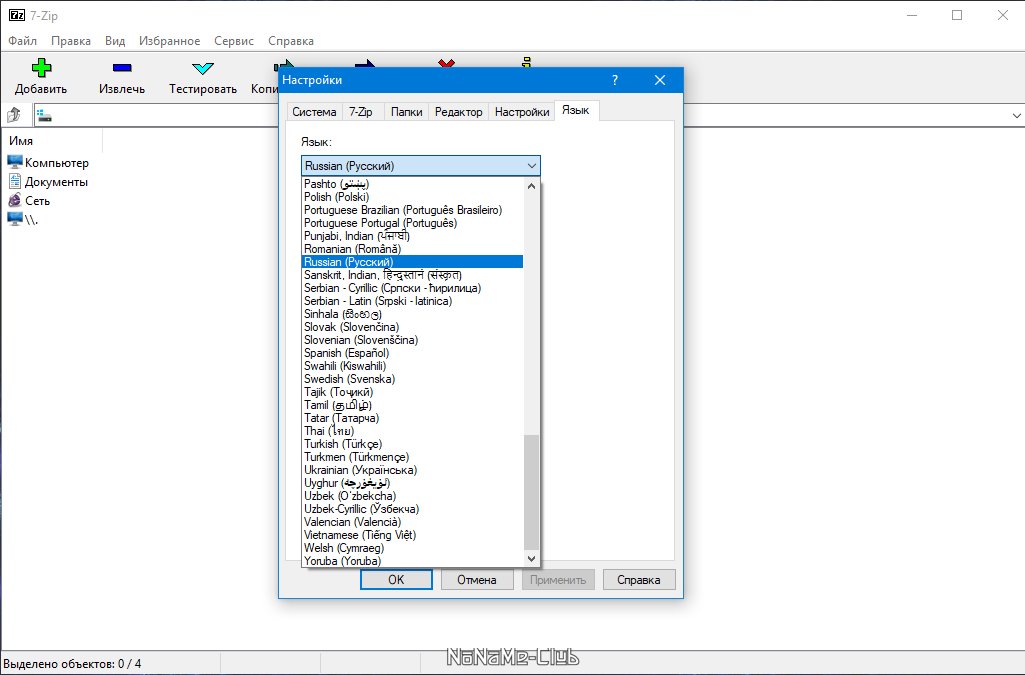1025x675 pixels.
Task: Switch to the Настройки tab
Action: [522, 112]
